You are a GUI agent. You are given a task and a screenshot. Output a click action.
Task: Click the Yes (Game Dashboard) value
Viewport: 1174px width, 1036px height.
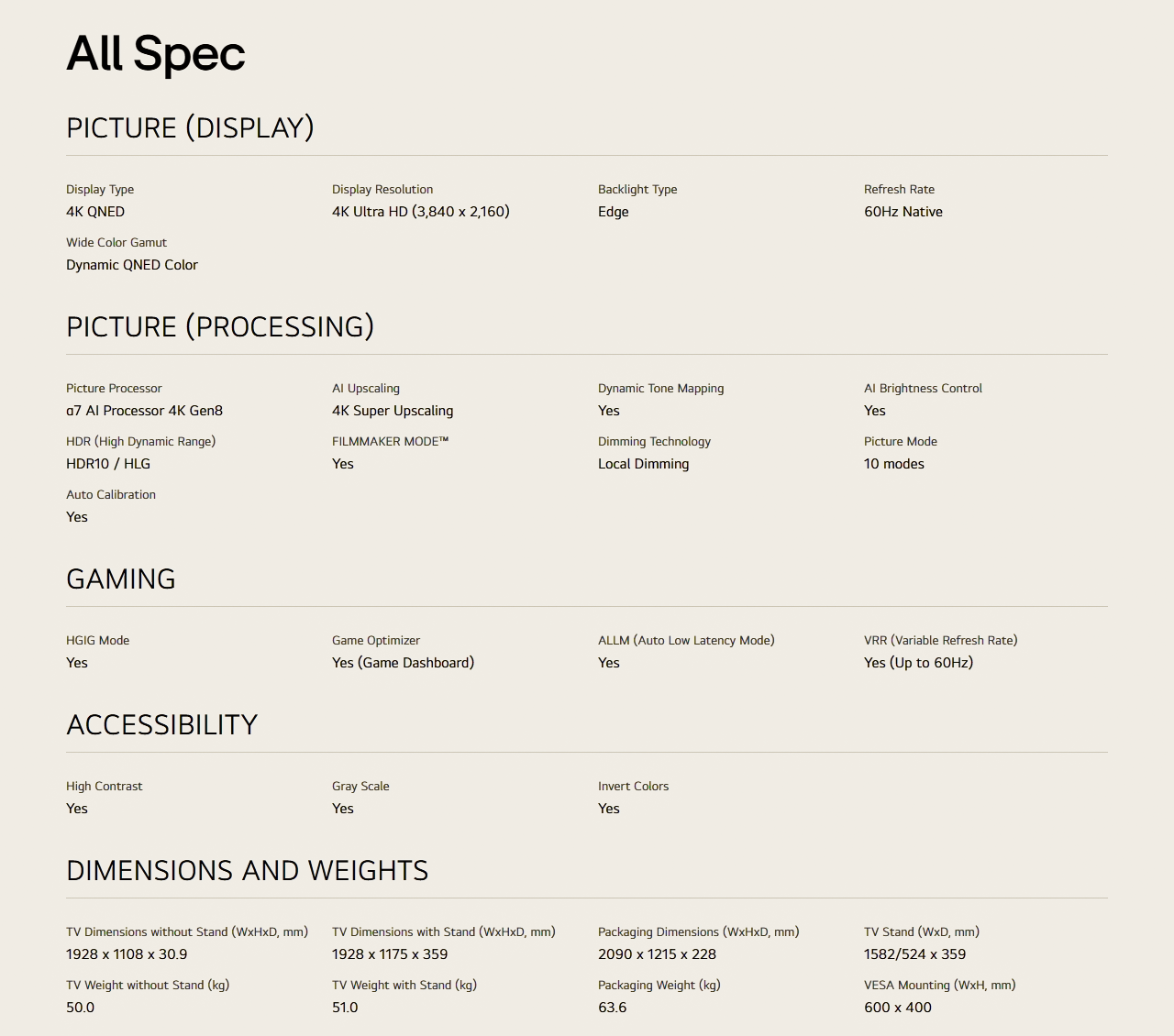click(403, 663)
